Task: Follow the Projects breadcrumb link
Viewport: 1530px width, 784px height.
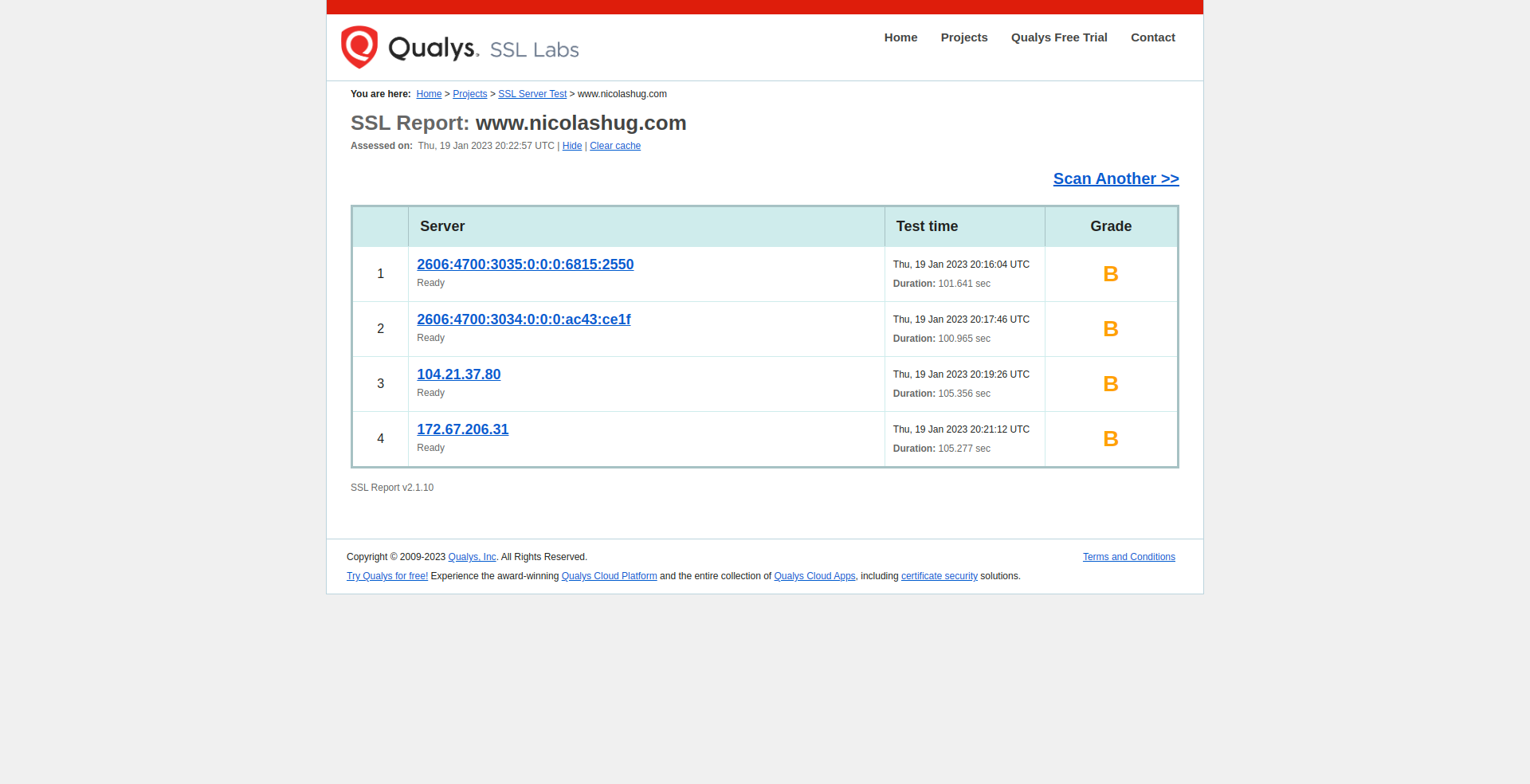Action: pyautogui.click(x=470, y=94)
